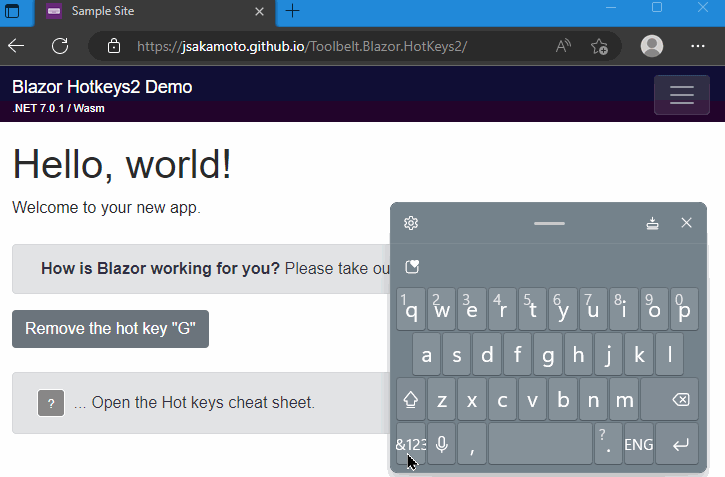Open a new browser tab
Image resolution: width=725 pixels, height=477 pixels.
click(292, 11)
